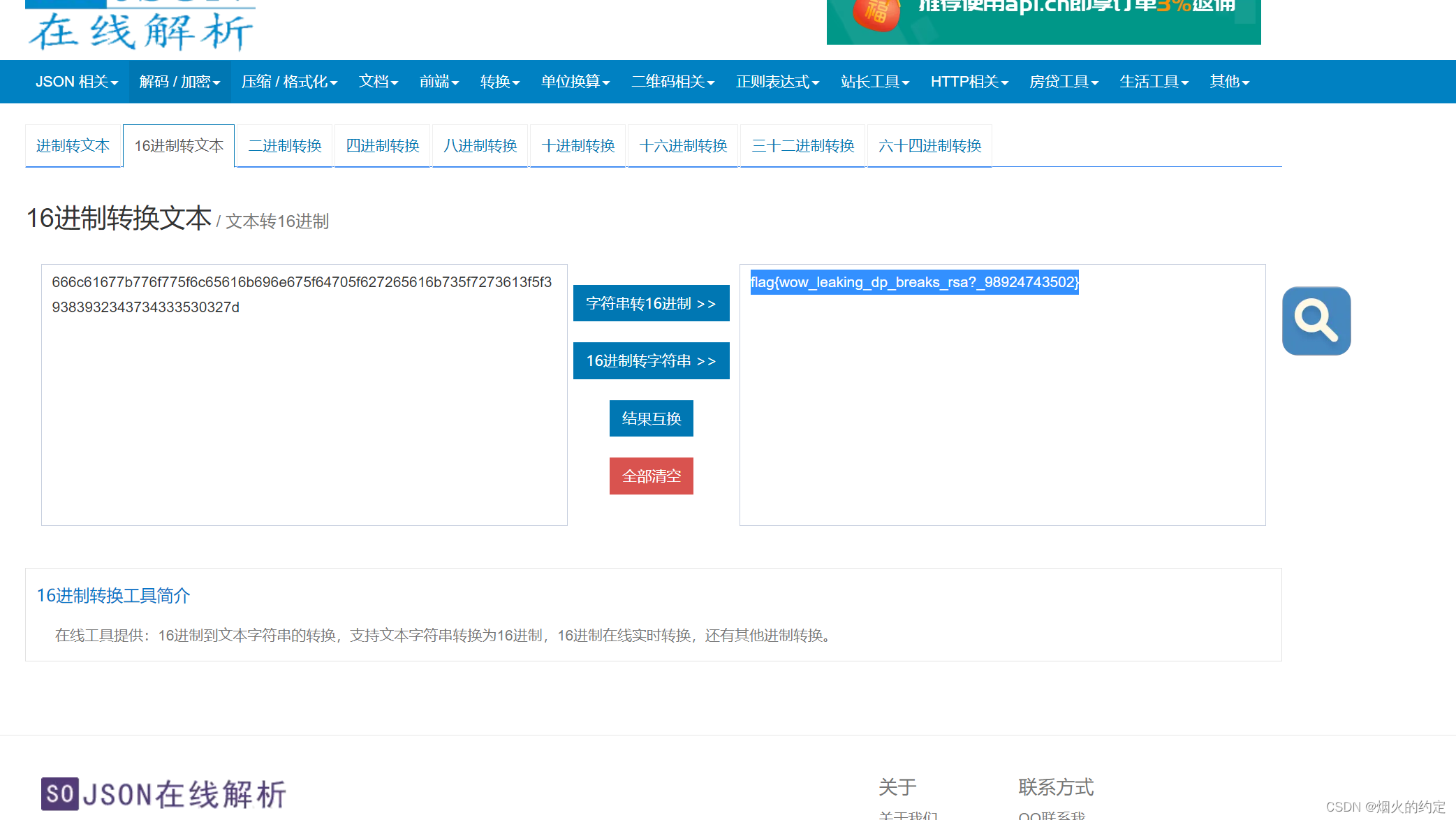
Task: Switch to the 八进制转换 tab
Action: point(480,146)
